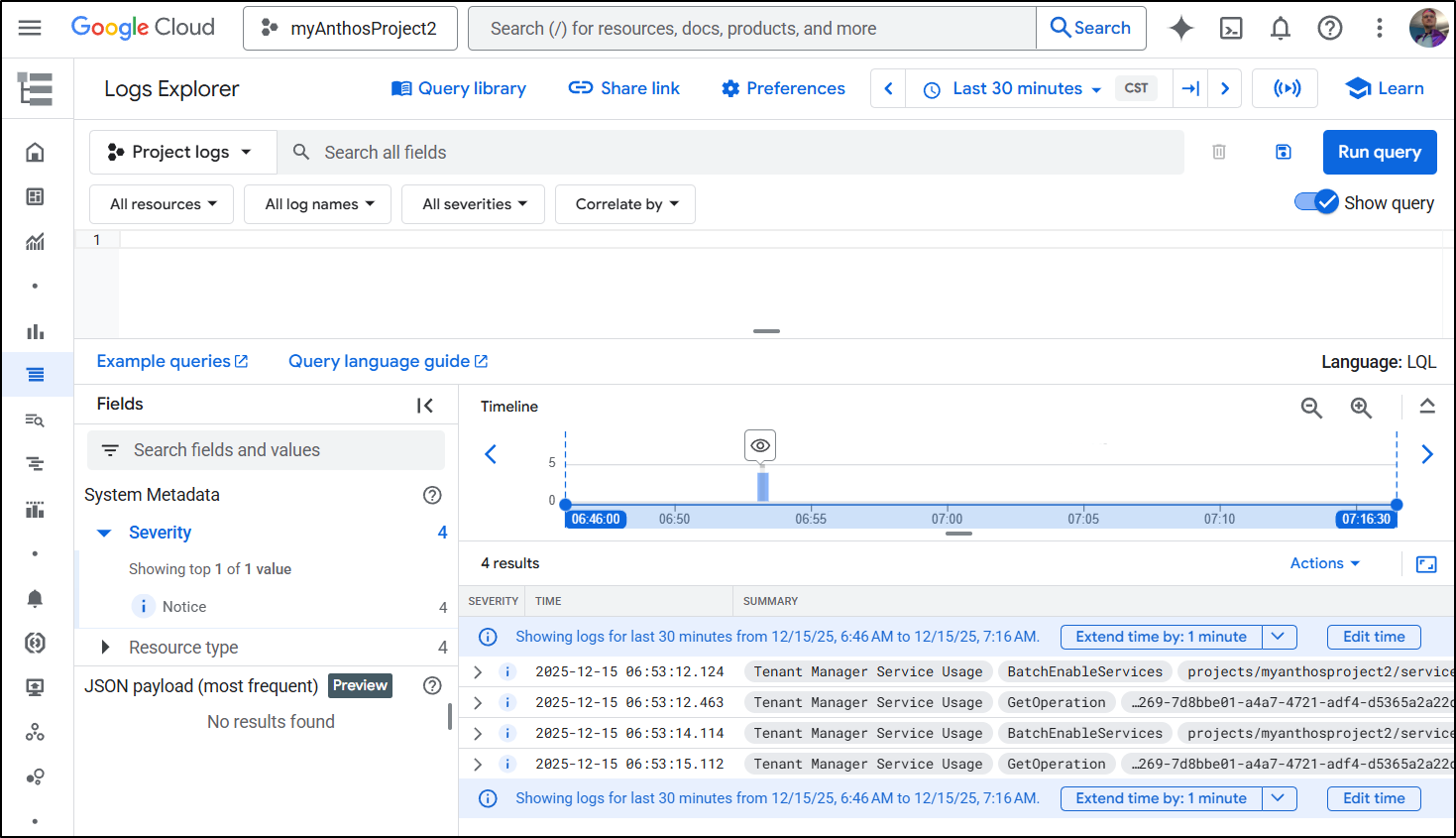Open the Google Cloud navigation menu
This screenshot has width=1456, height=838.
coord(30,28)
